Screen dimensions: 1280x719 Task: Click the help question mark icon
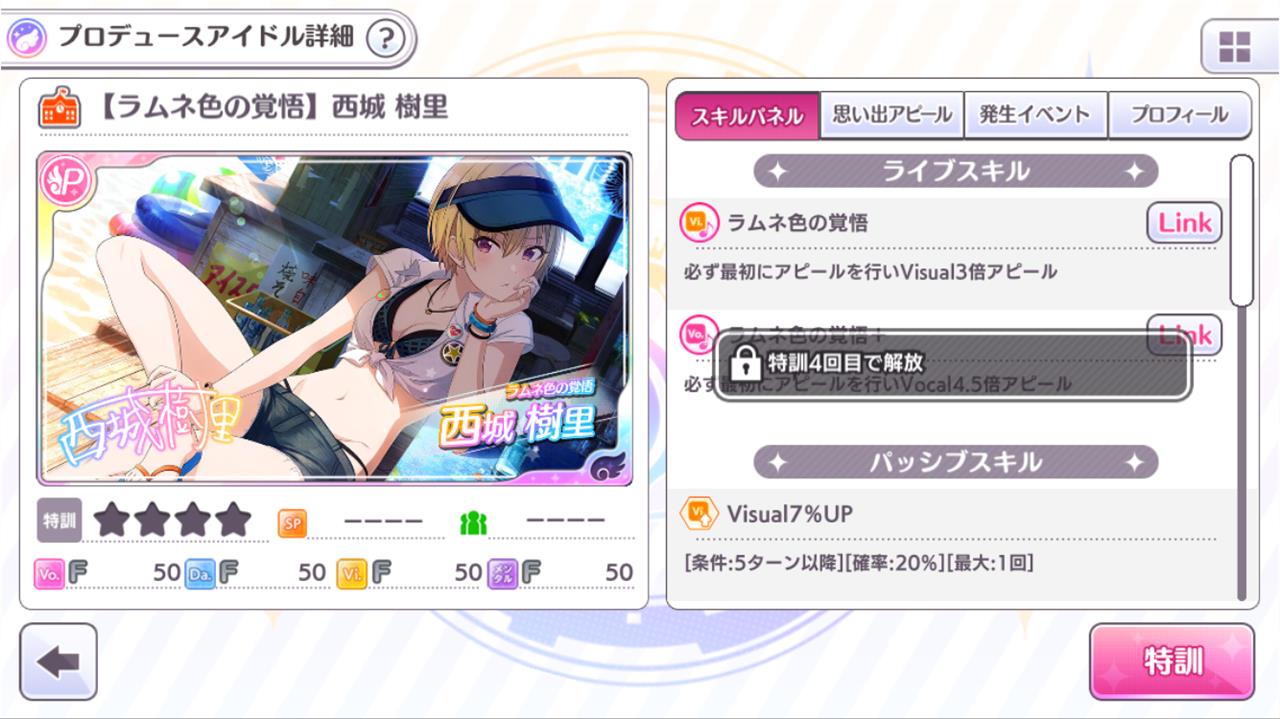tap(386, 38)
